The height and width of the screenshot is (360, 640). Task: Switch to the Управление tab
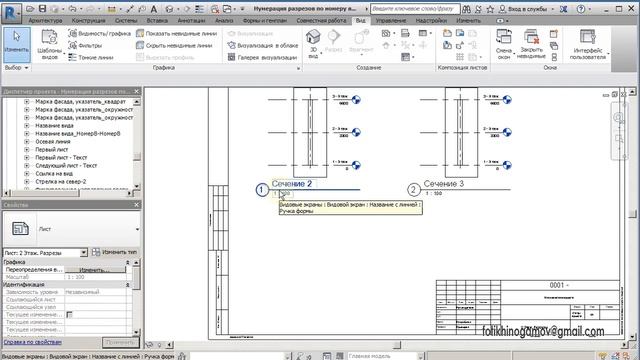pyautogui.click(x=391, y=20)
